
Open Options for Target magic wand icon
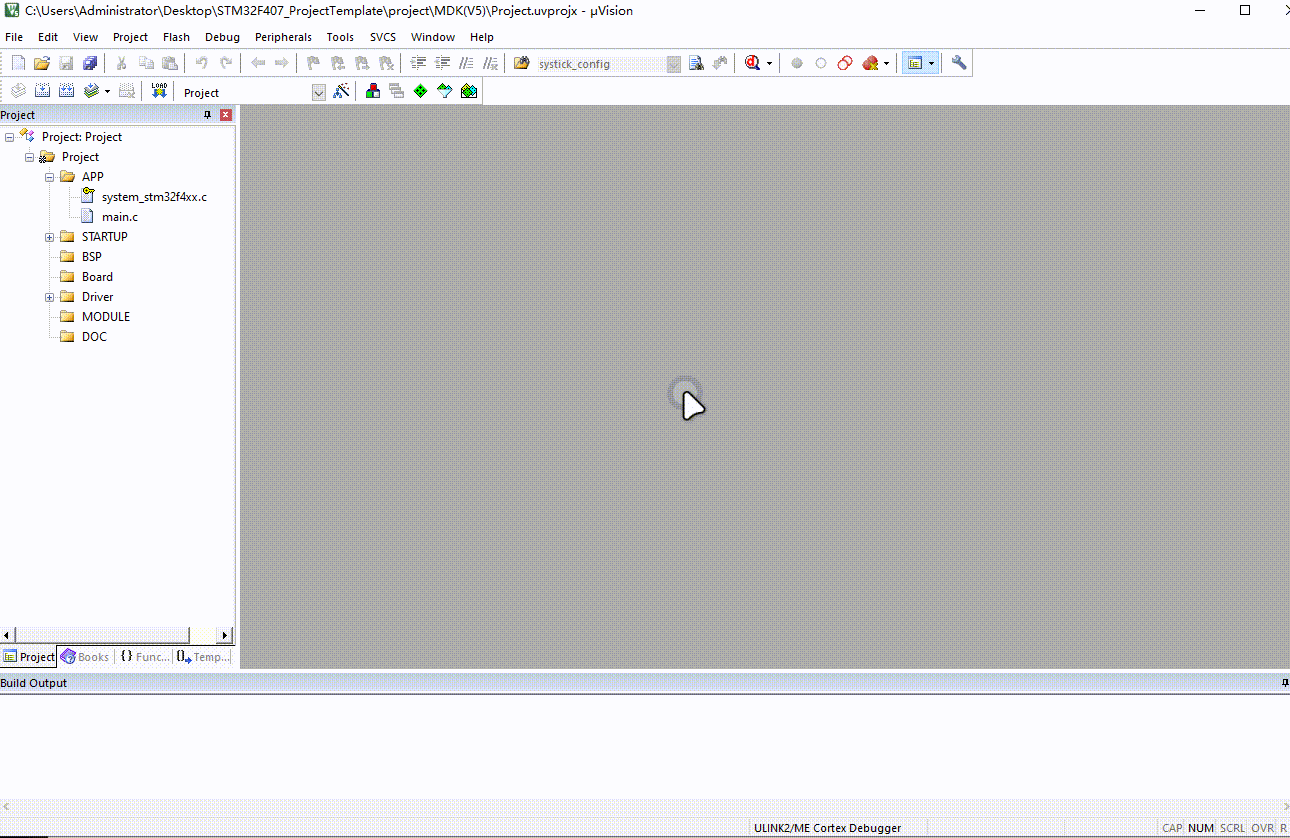point(342,91)
